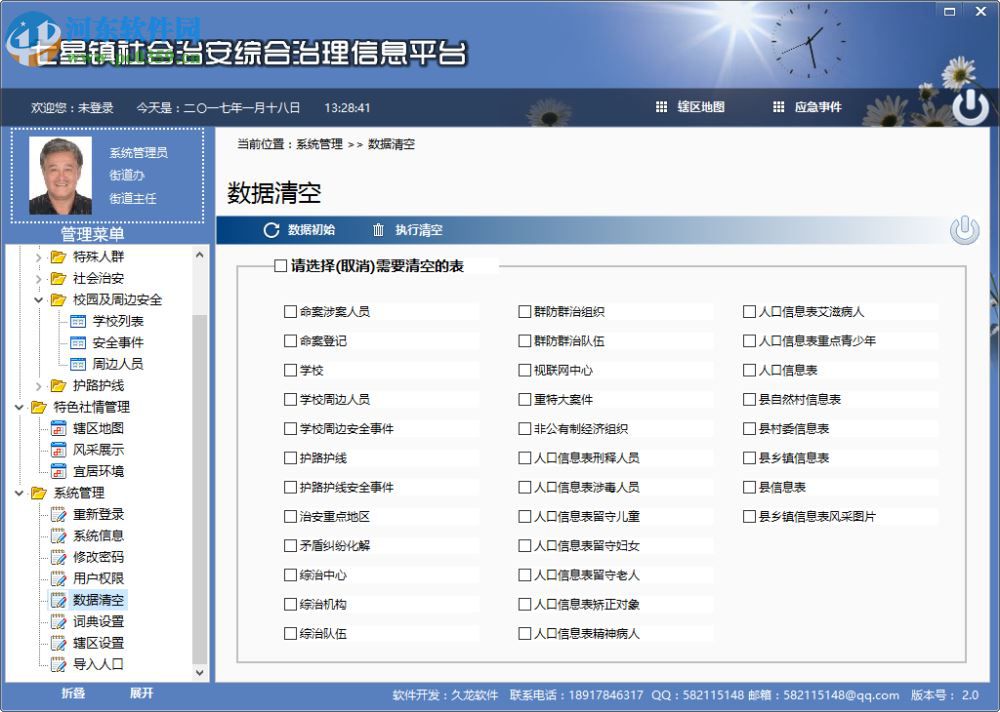Viewport: 1000px width, 712px height.
Task: Click the power icon on the toolbar right
Action: coord(963,229)
